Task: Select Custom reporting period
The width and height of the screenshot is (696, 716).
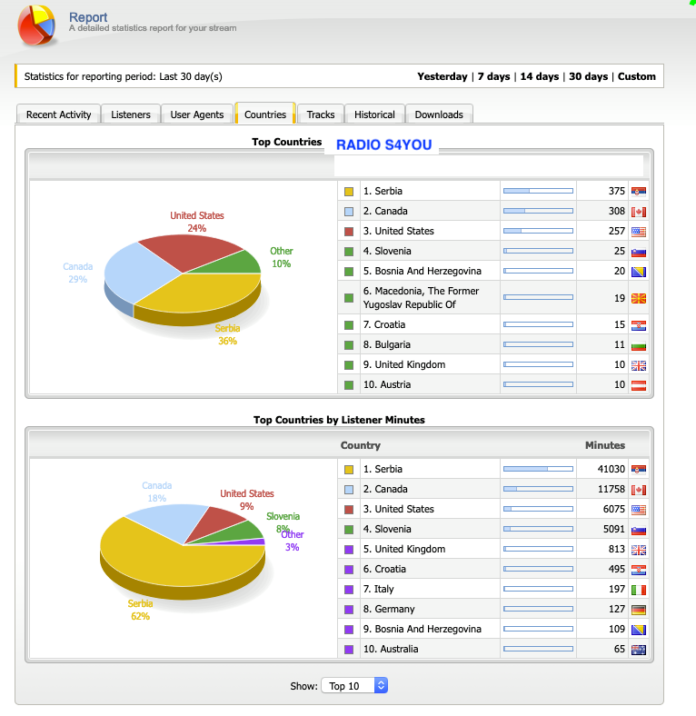Action: [x=637, y=77]
